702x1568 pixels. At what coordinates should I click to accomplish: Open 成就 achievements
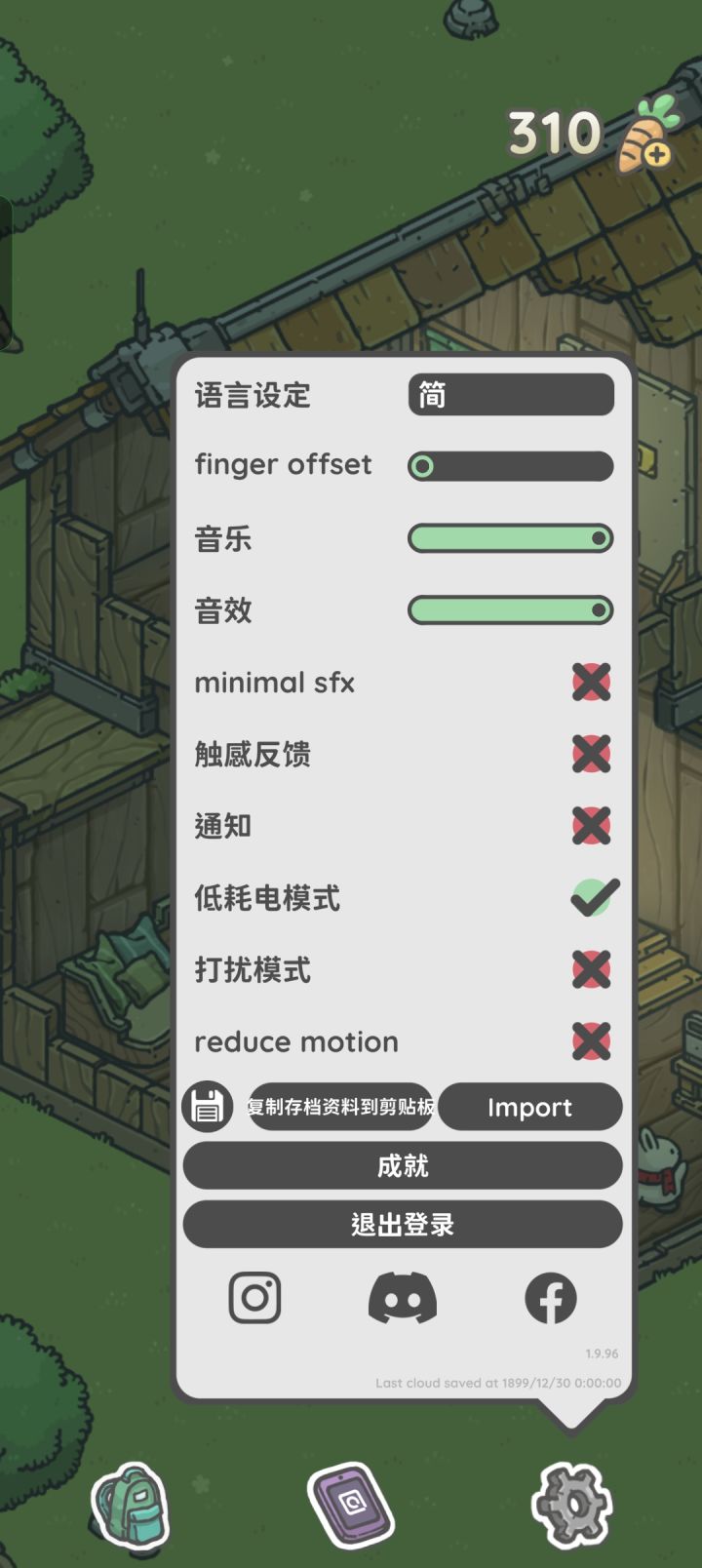tap(402, 1165)
